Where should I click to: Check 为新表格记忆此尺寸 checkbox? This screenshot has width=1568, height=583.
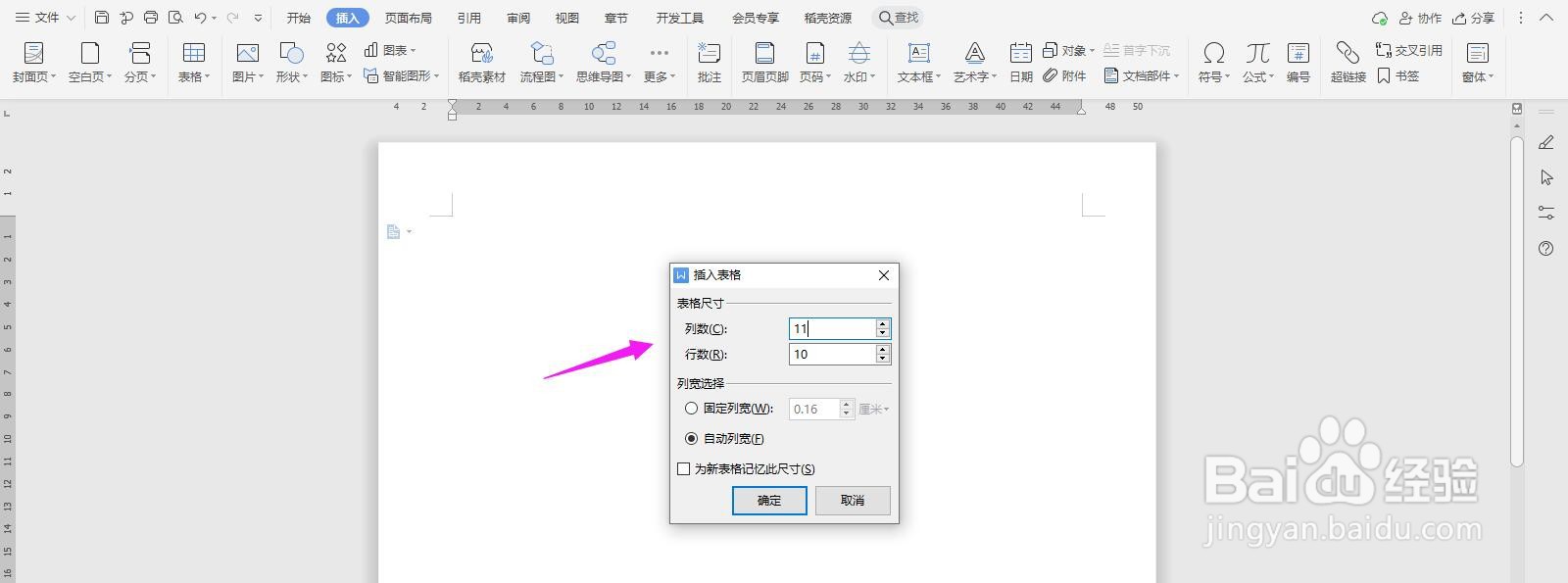[684, 469]
